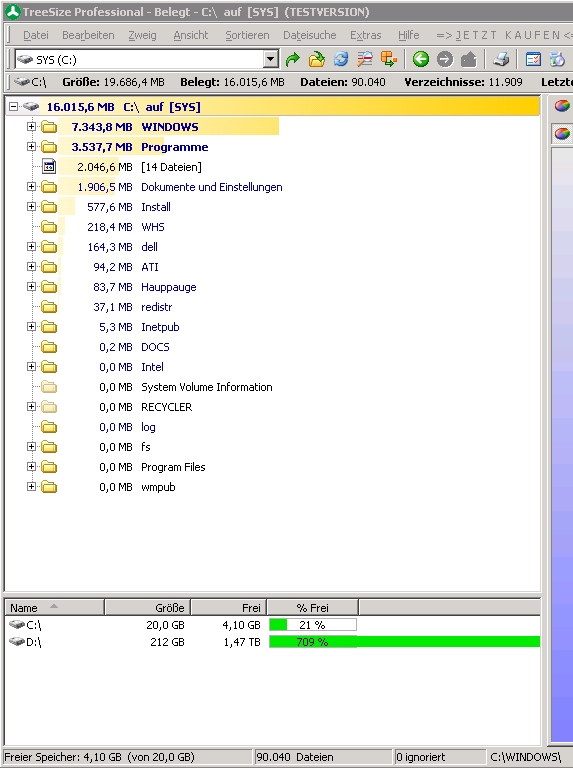Viewport: 573px width, 768px height.
Task: Sort by the Name column header
Action: [54, 607]
